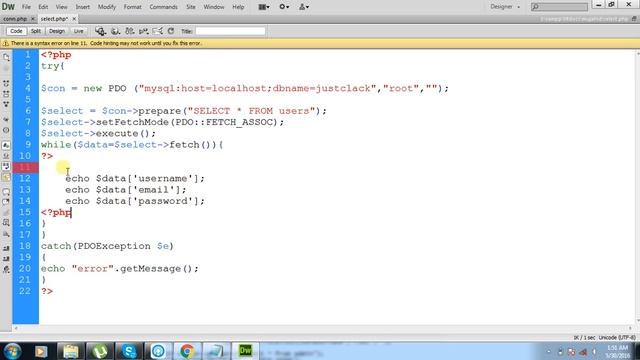Select the select.php document tab
This screenshot has height=360, width=640.
pyautogui.click(x=54, y=19)
